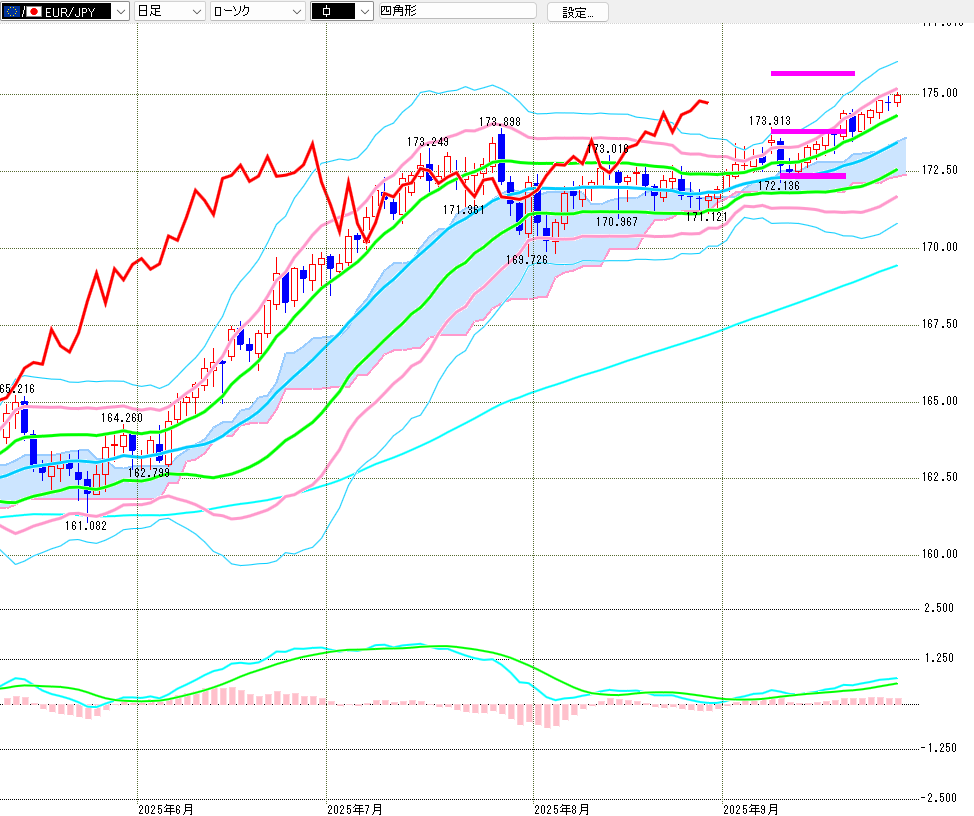Click the 161.082 low price label
The height and width of the screenshot is (816, 974).
coord(86,525)
